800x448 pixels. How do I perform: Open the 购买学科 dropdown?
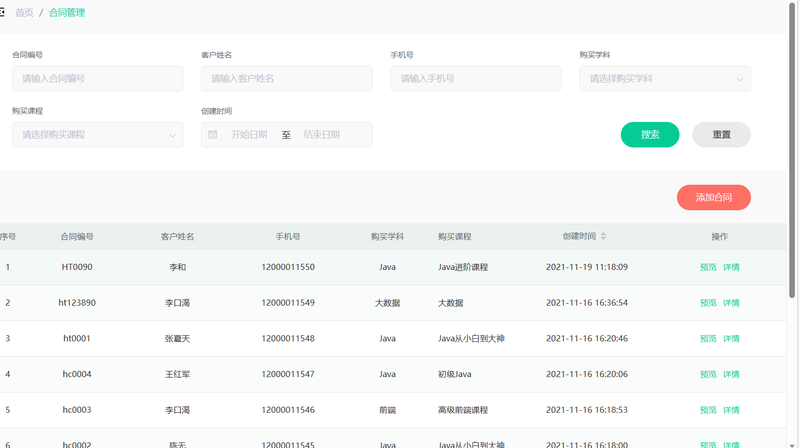(x=665, y=79)
